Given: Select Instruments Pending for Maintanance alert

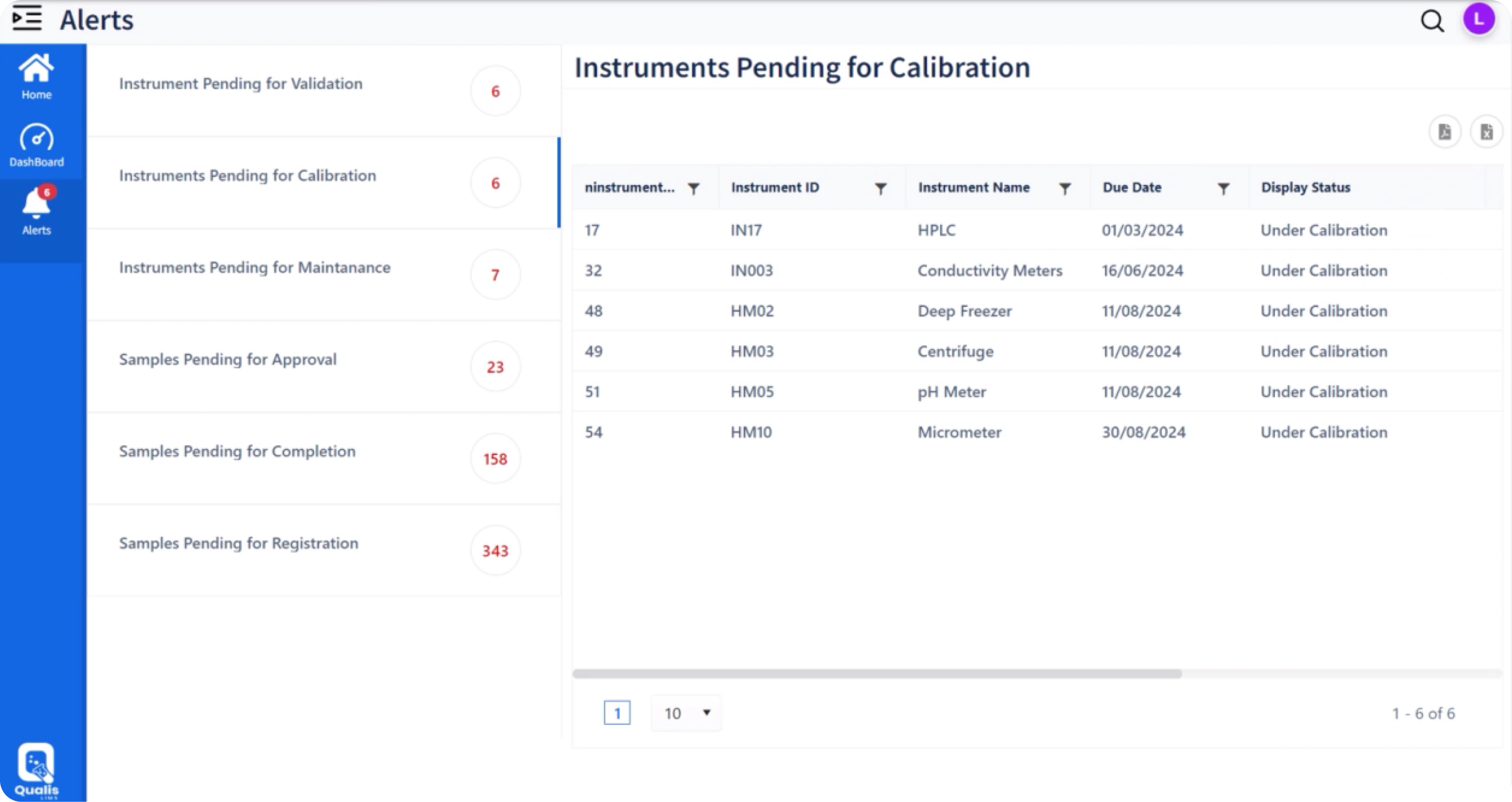Looking at the screenshot, I should tap(324, 275).
